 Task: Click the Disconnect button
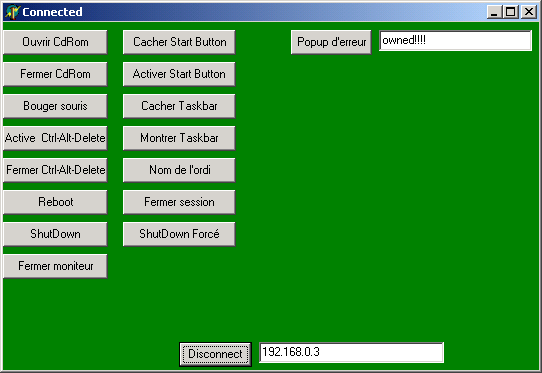(215, 354)
